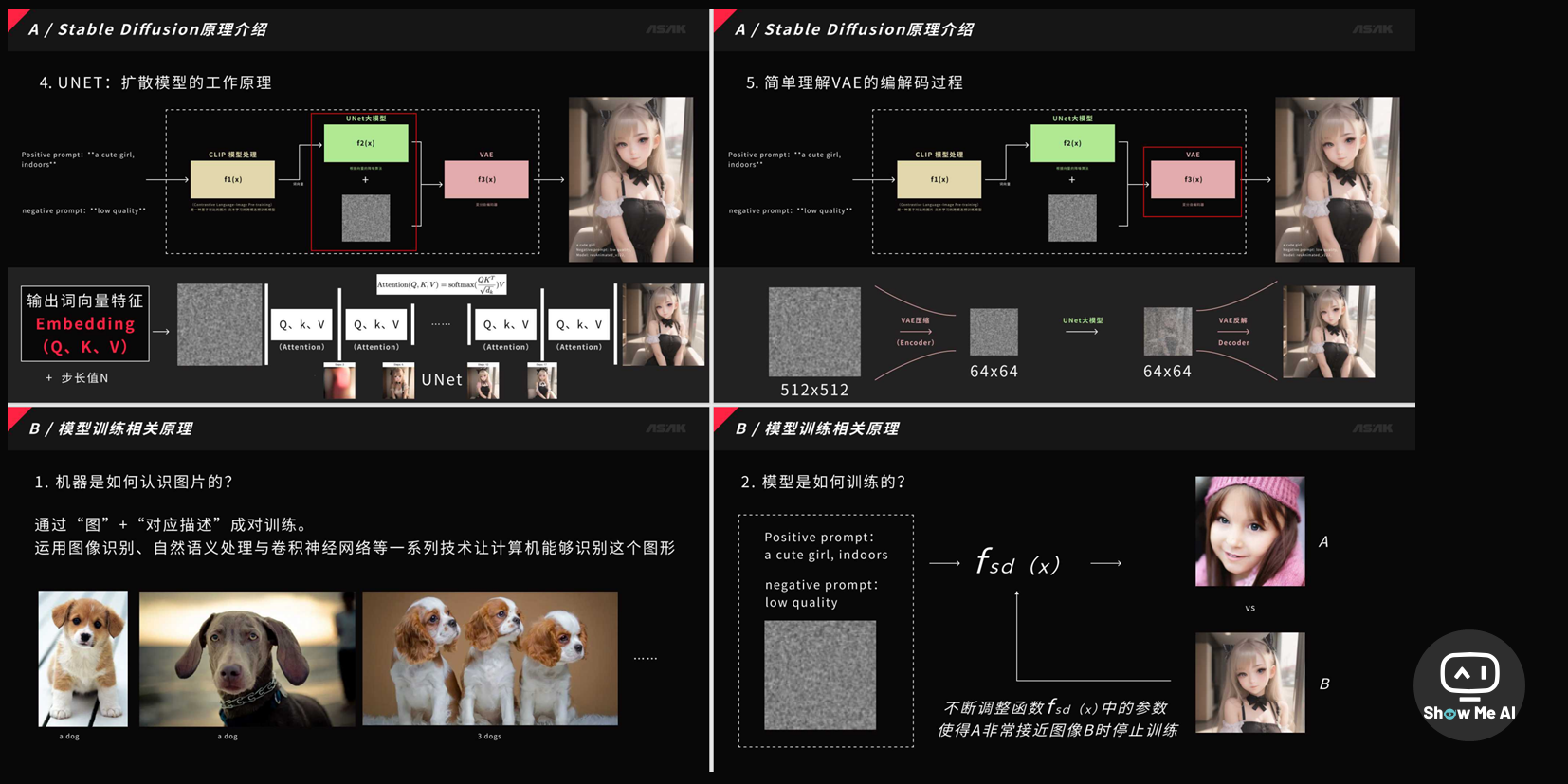Open image A of girl in pink hat
This screenshot has width=1568, height=784.
click(1249, 531)
